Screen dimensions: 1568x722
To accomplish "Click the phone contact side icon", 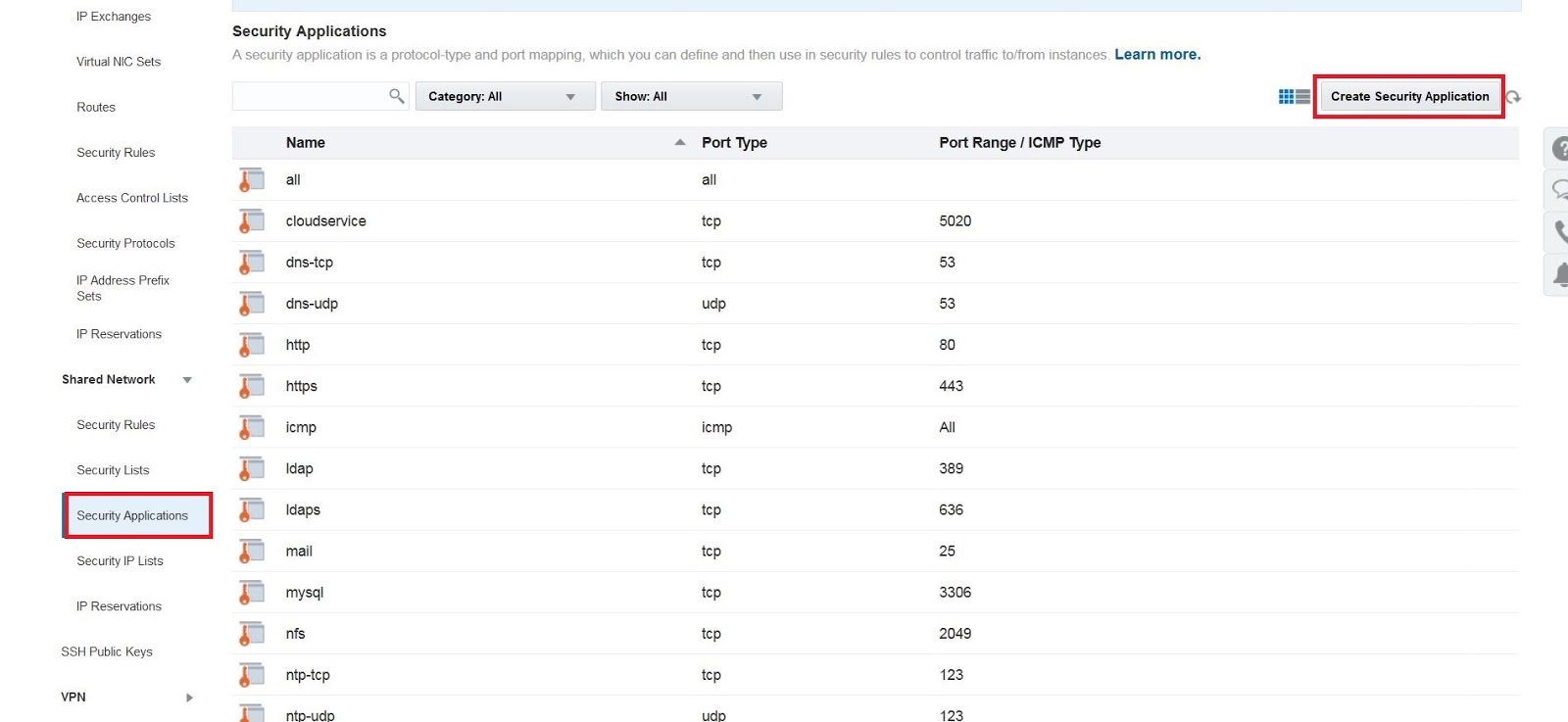I will (1558, 232).
